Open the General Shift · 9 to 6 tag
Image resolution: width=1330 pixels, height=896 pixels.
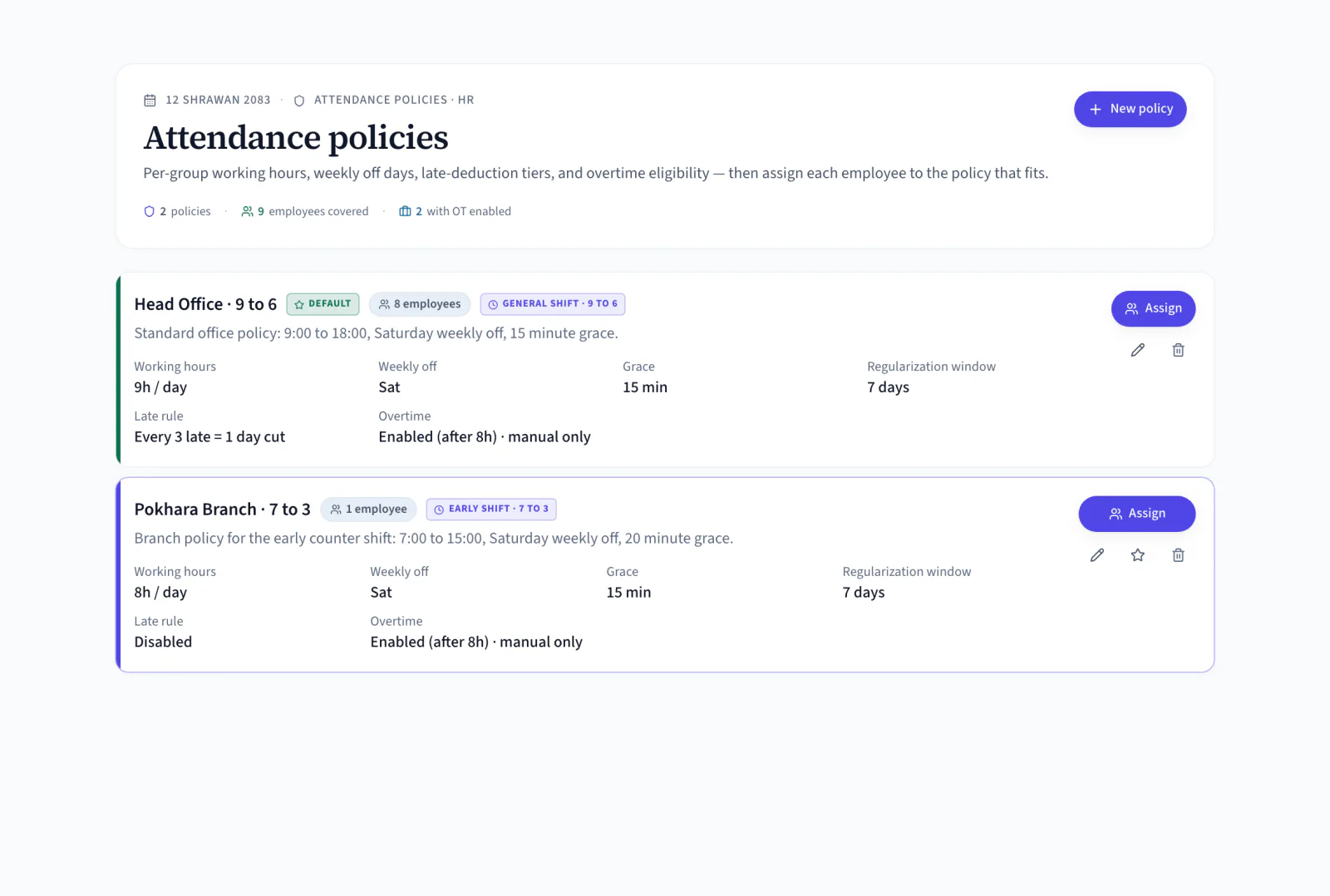coord(553,304)
